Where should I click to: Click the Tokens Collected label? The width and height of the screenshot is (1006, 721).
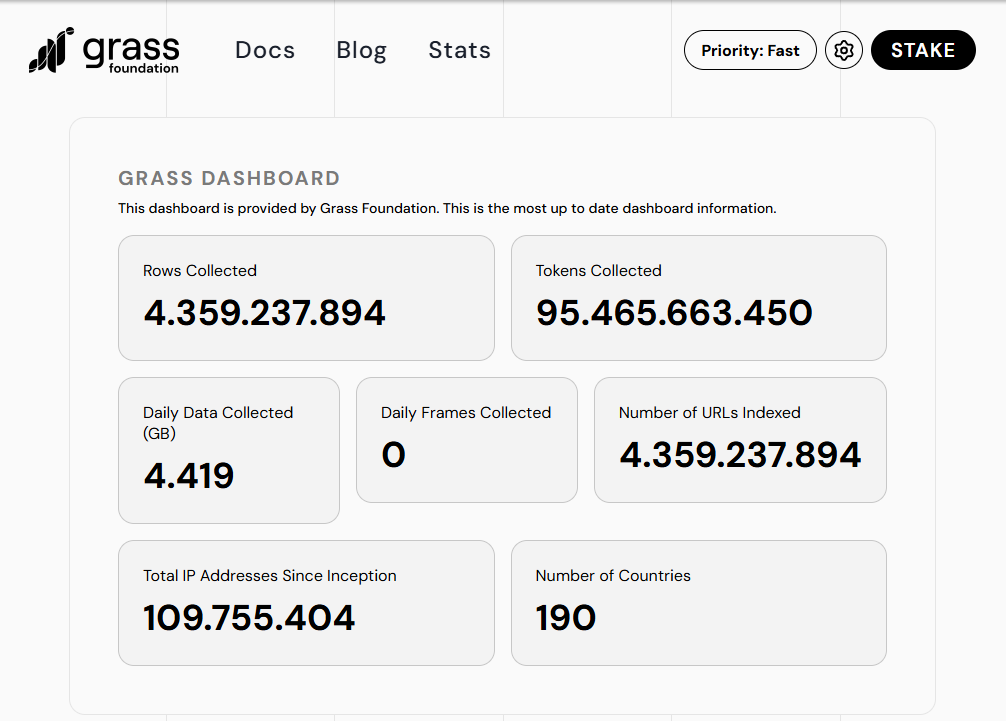599,271
